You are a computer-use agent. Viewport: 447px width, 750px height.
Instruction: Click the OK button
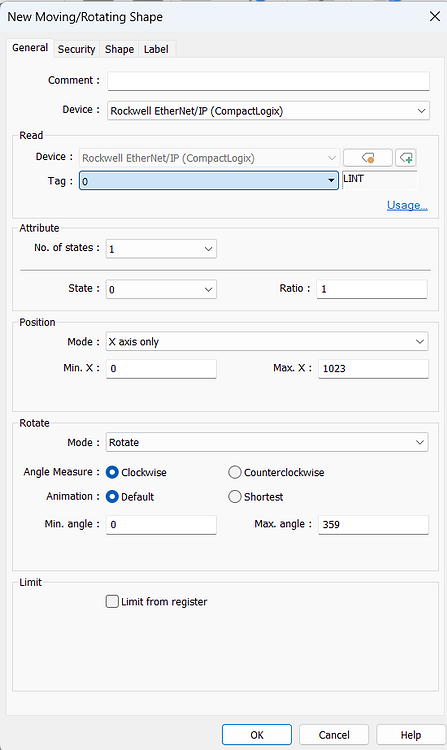point(257,735)
